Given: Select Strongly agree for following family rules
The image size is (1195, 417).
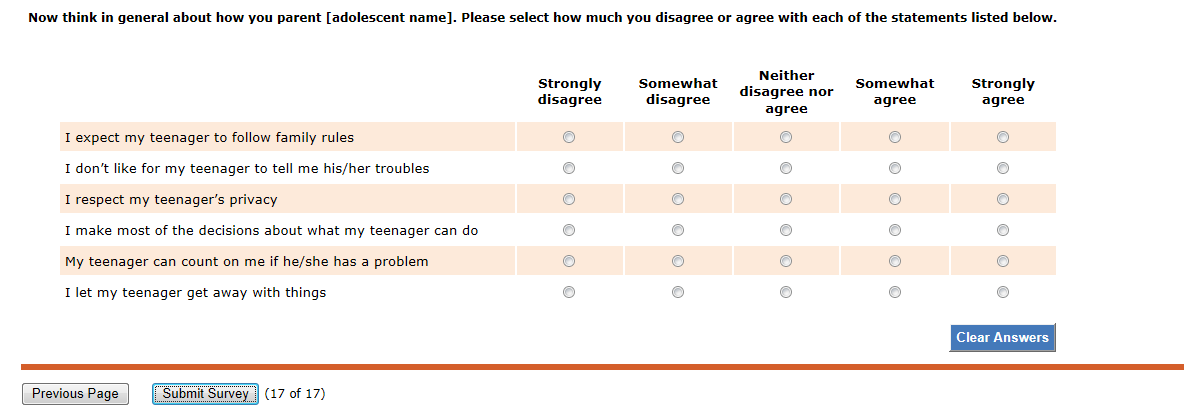Looking at the screenshot, I should 1003,137.
